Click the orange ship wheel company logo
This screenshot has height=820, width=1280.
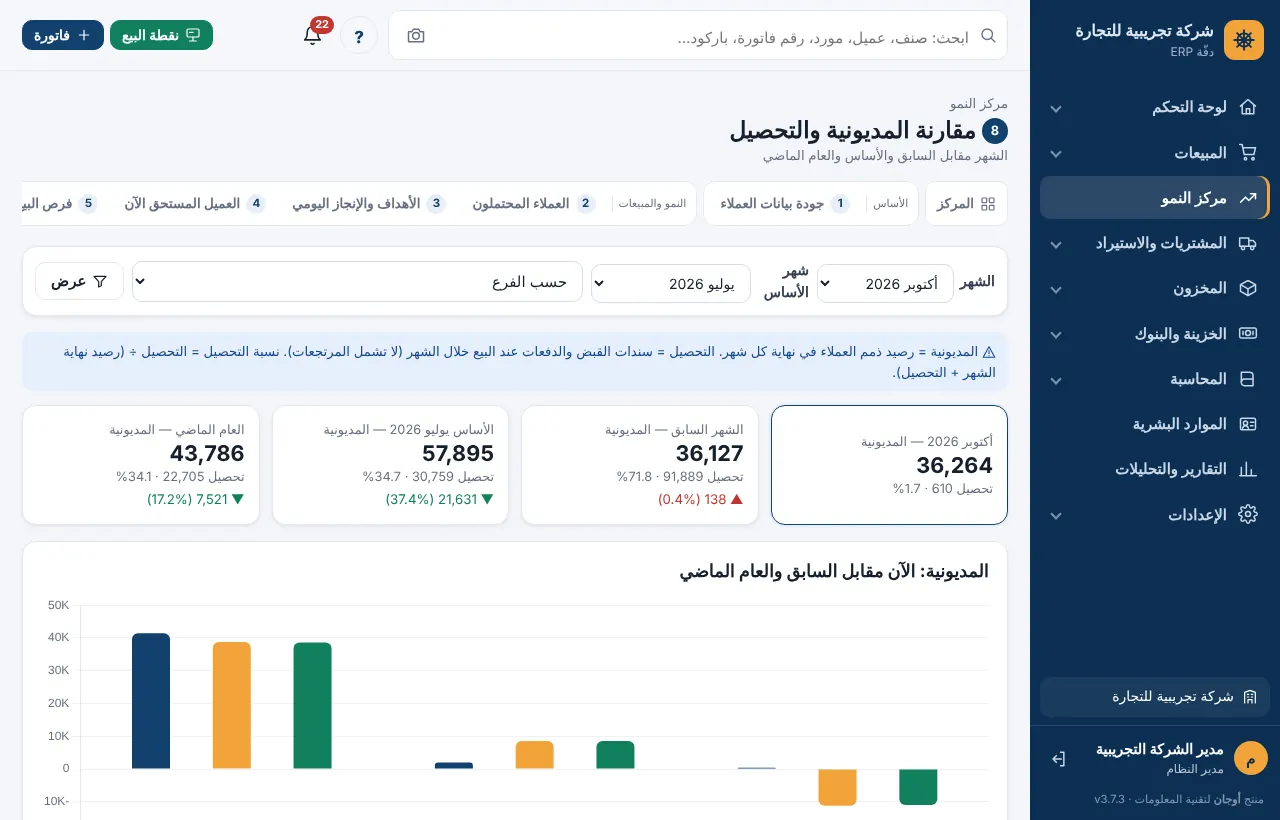(1244, 40)
